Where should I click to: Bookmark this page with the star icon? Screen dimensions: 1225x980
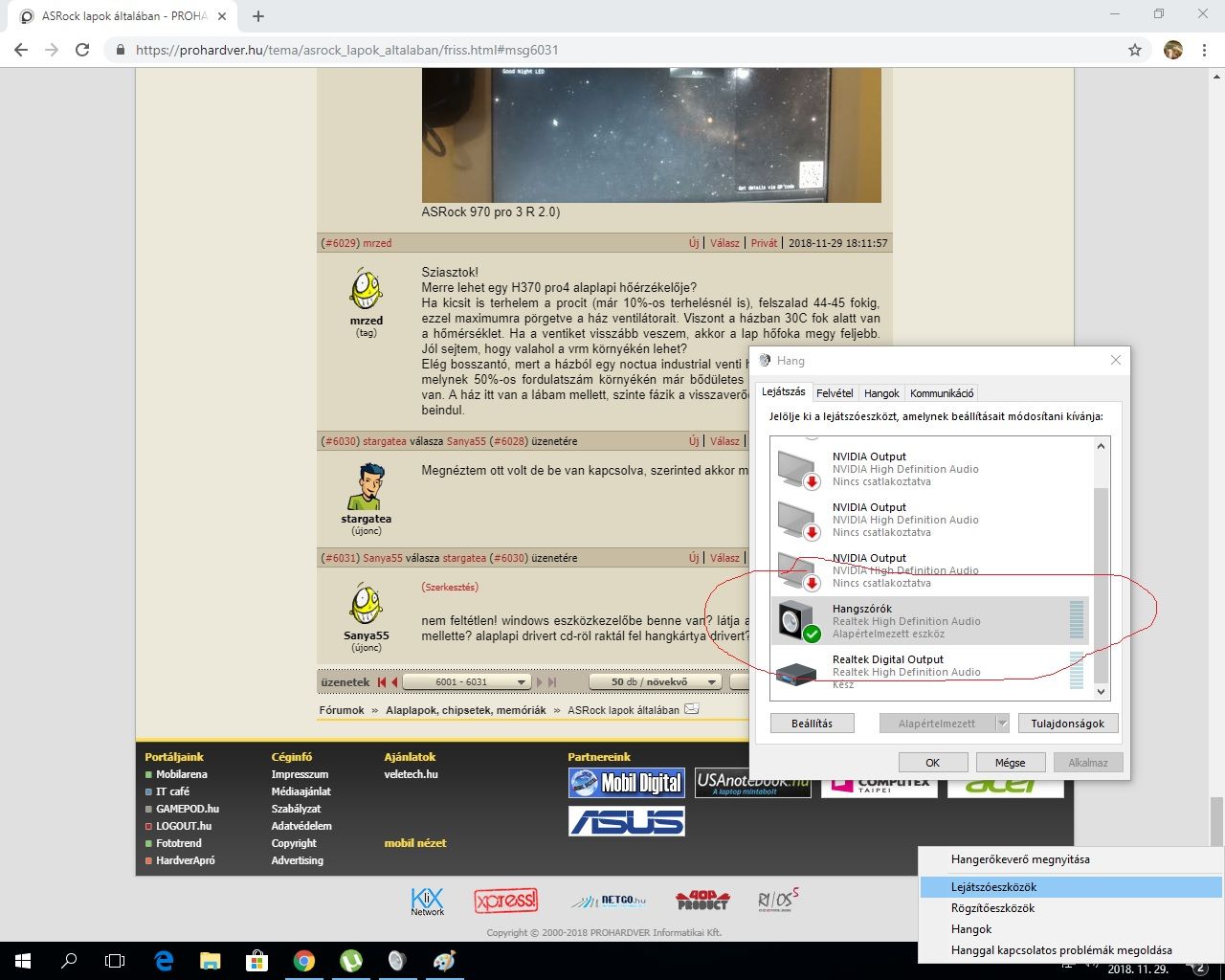[x=1135, y=50]
